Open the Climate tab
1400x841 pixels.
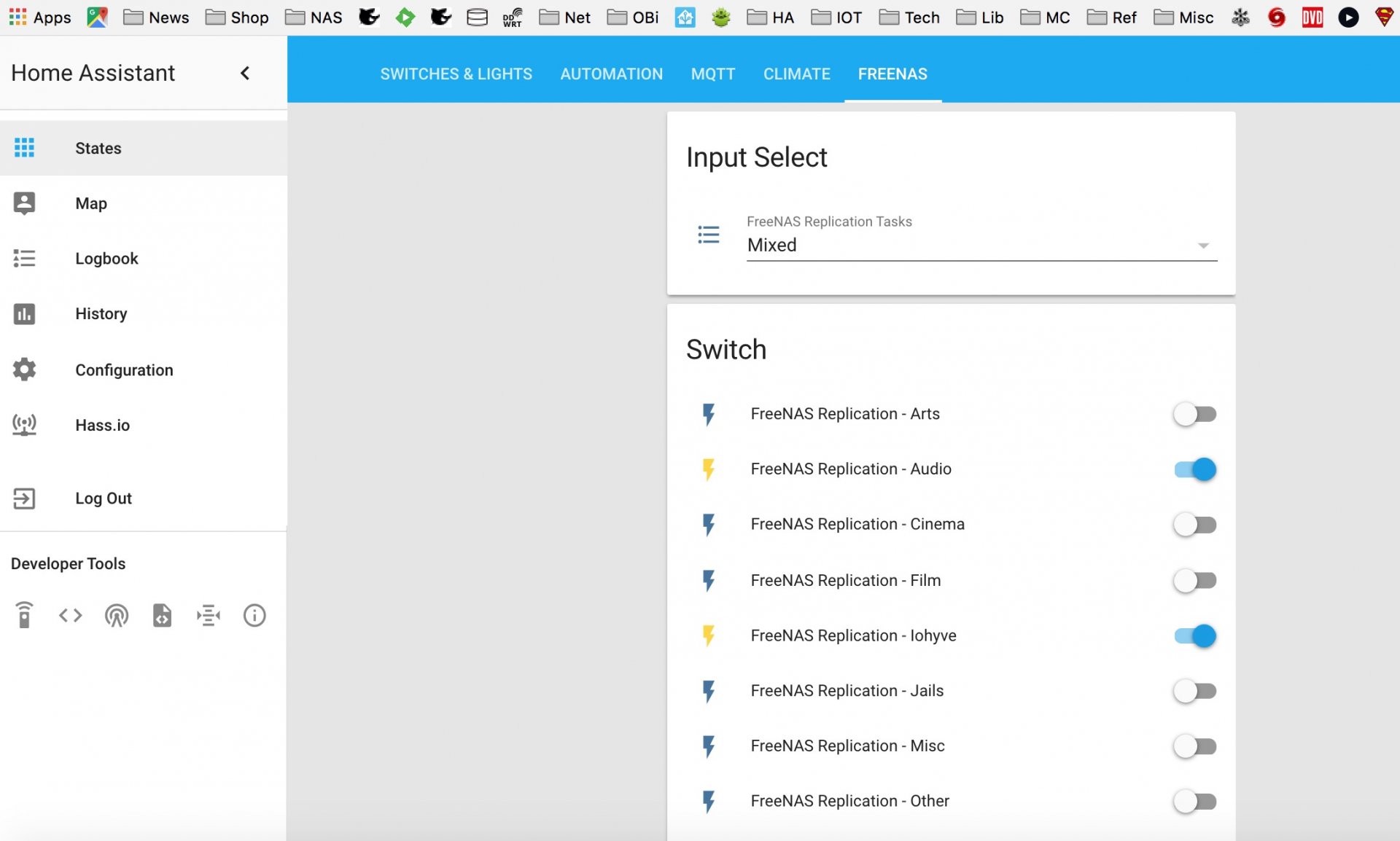click(797, 74)
